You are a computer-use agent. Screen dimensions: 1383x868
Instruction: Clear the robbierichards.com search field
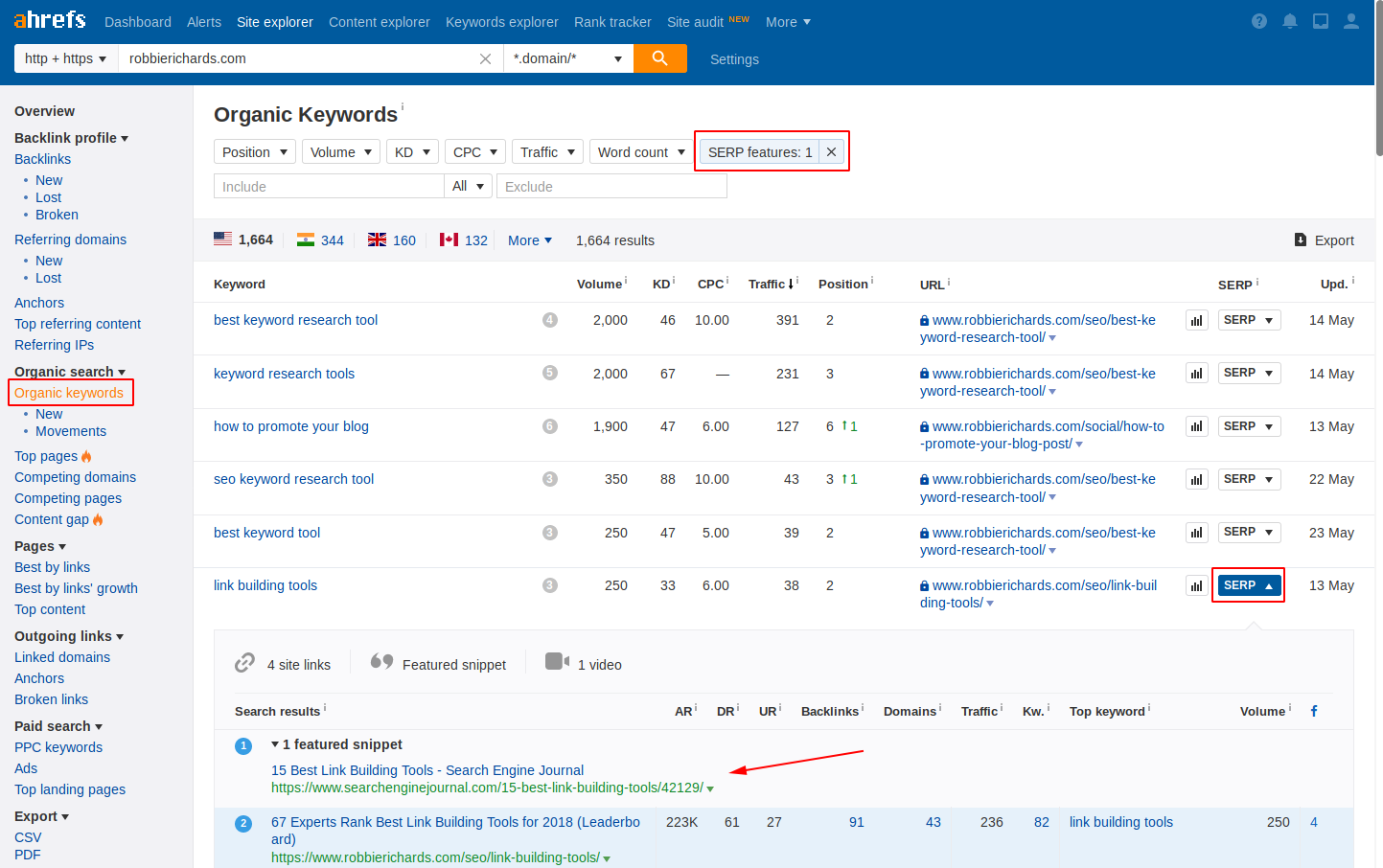[485, 58]
